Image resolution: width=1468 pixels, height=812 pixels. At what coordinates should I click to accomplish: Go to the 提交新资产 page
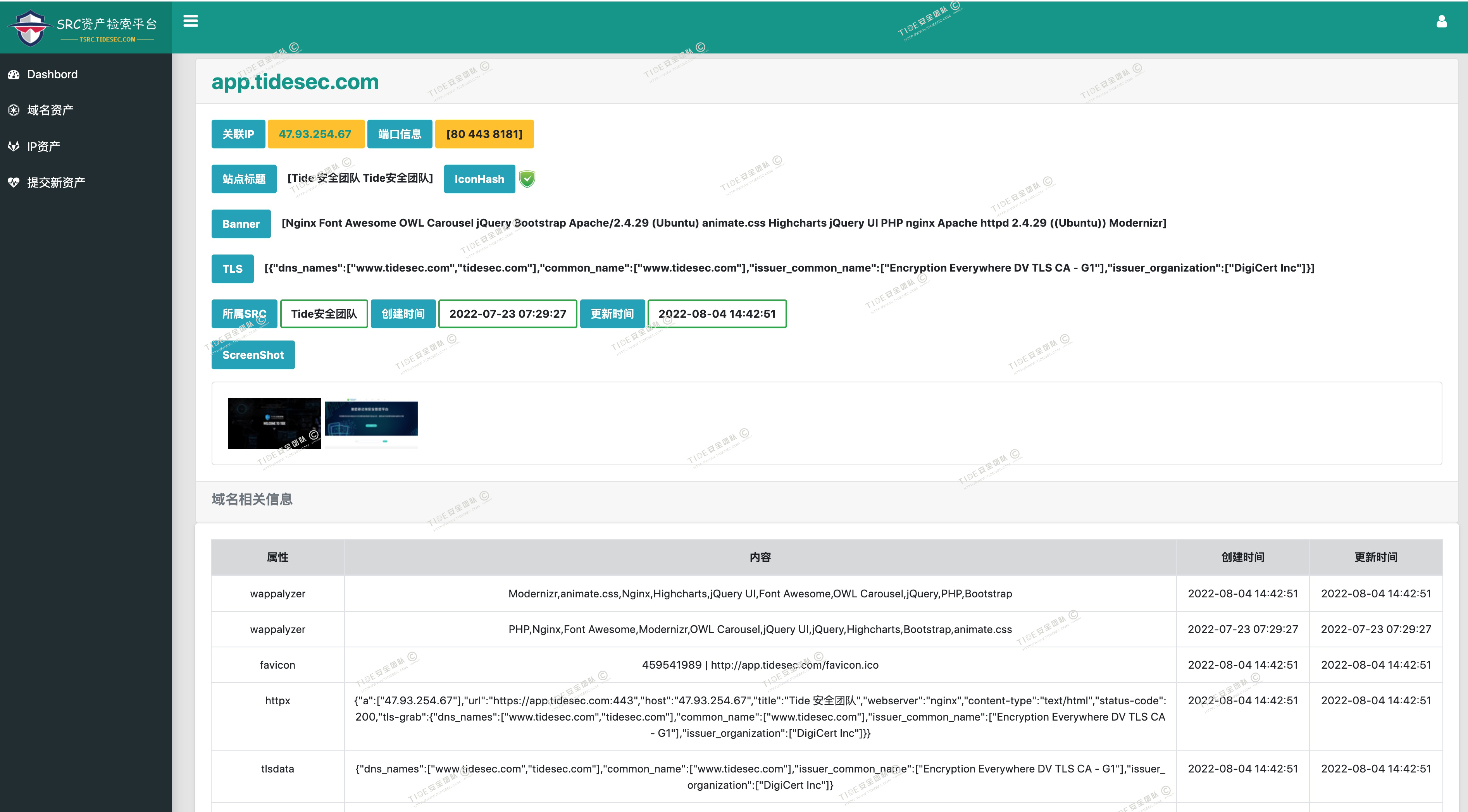[x=56, y=182]
